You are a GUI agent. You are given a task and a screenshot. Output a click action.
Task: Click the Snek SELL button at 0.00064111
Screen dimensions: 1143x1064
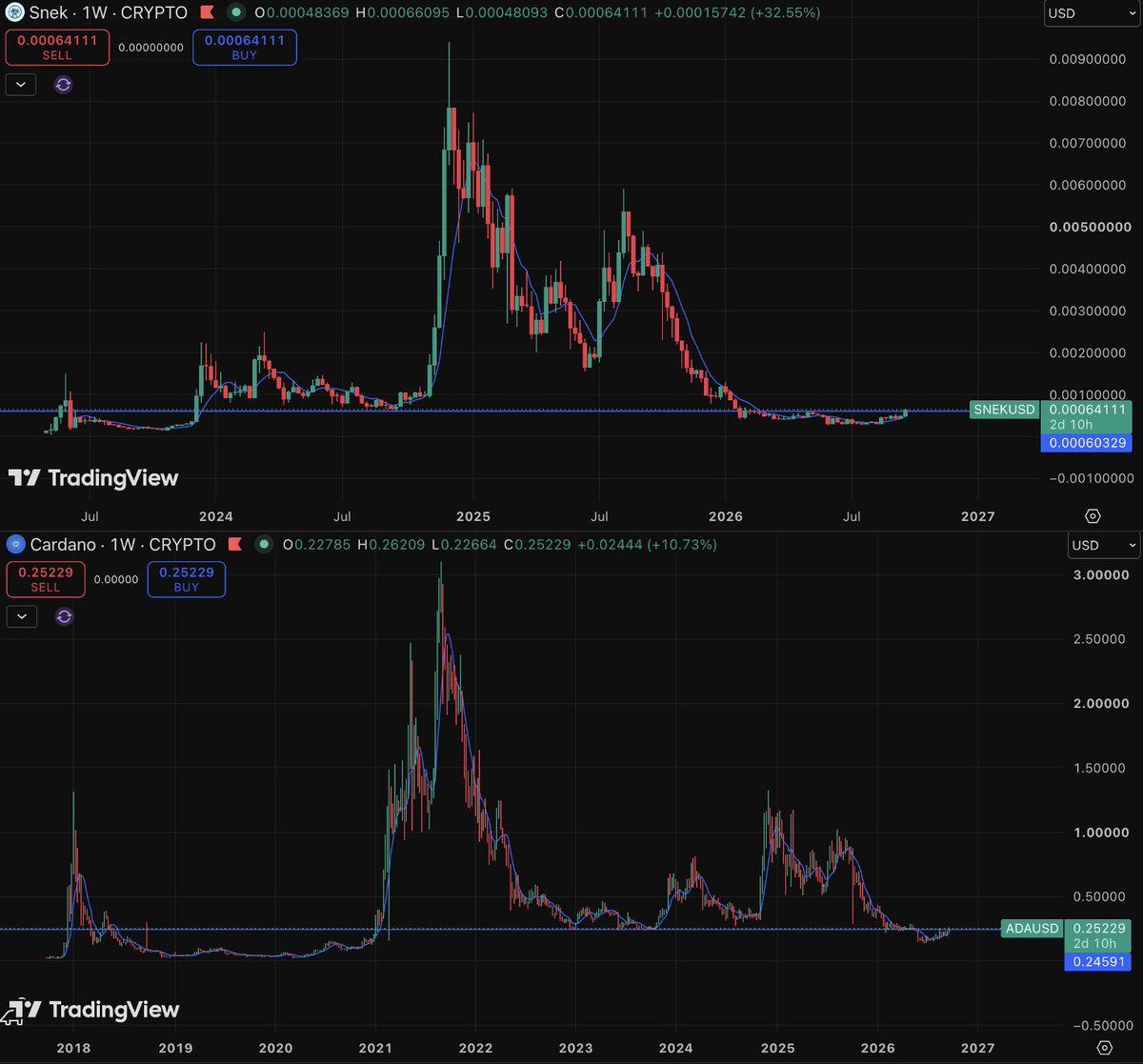[57, 48]
